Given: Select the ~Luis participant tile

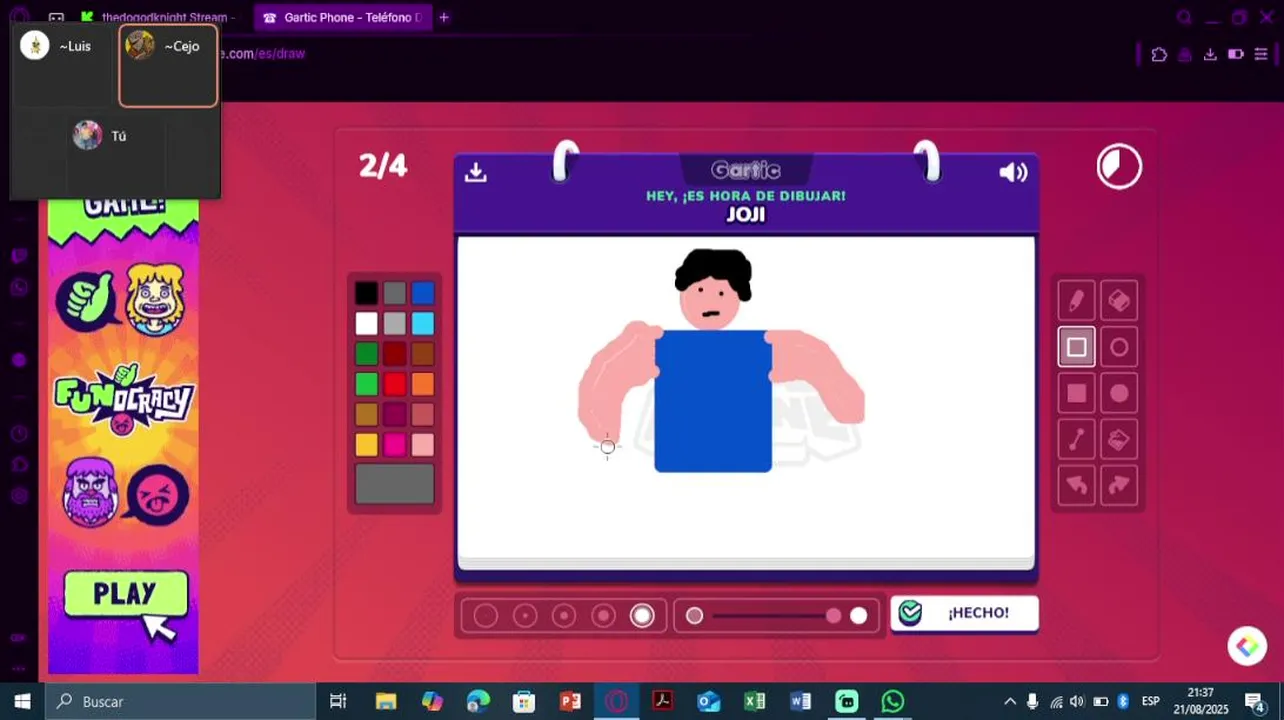Looking at the screenshot, I should (64, 65).
